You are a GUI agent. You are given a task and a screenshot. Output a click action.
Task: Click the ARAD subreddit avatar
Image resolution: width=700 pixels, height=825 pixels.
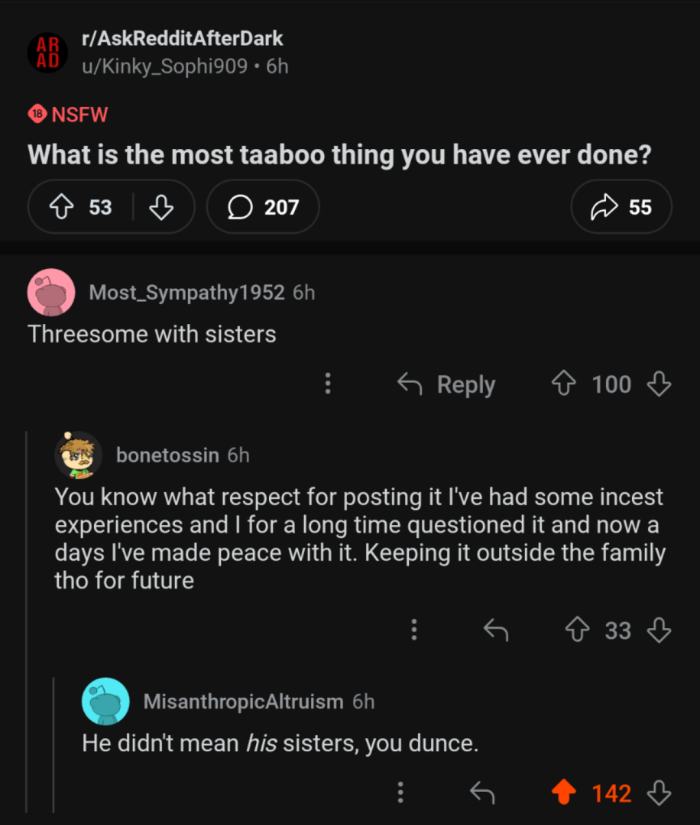[x=47, y=52]
